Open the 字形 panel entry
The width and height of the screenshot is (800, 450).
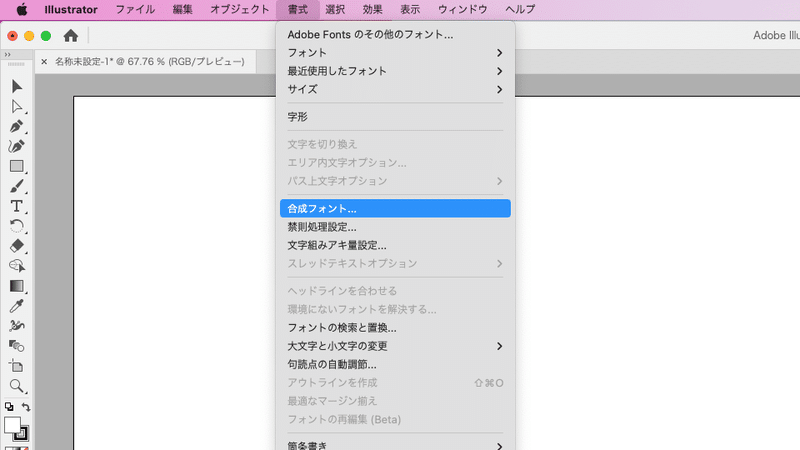[x=395, y=117]
